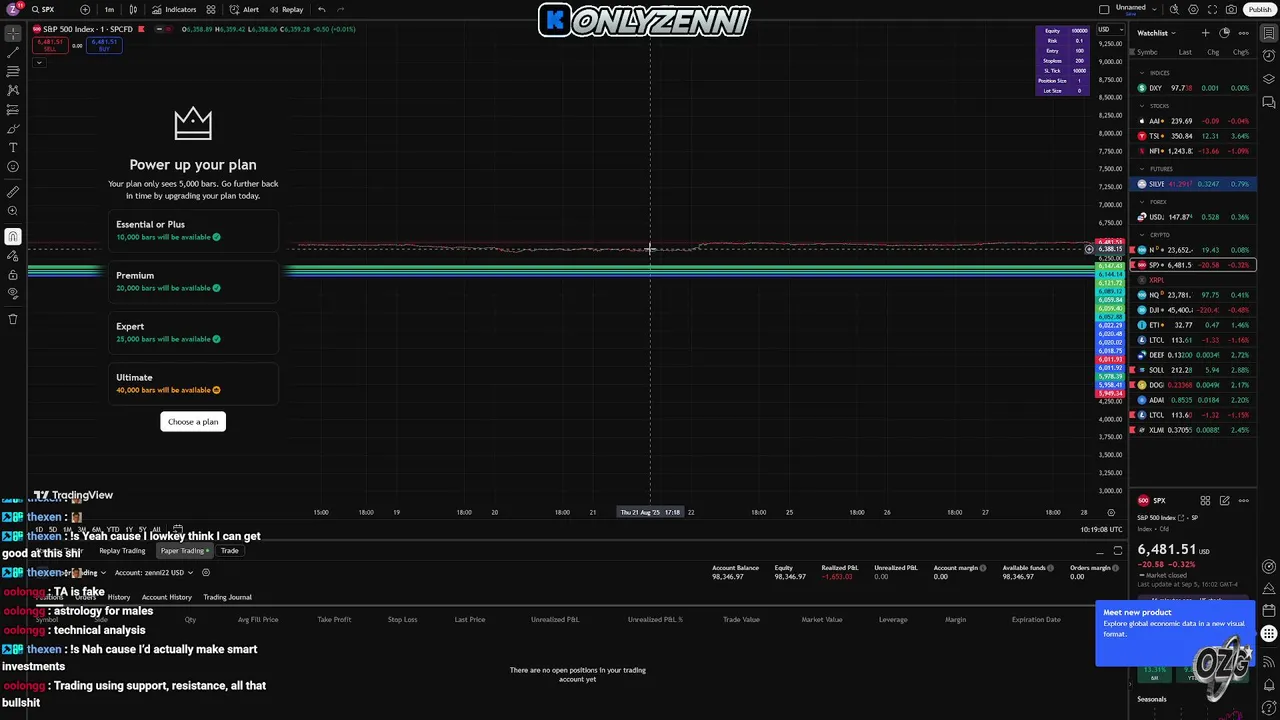
Task: Select the Ultimate plan option
Action: click(193, 383)
